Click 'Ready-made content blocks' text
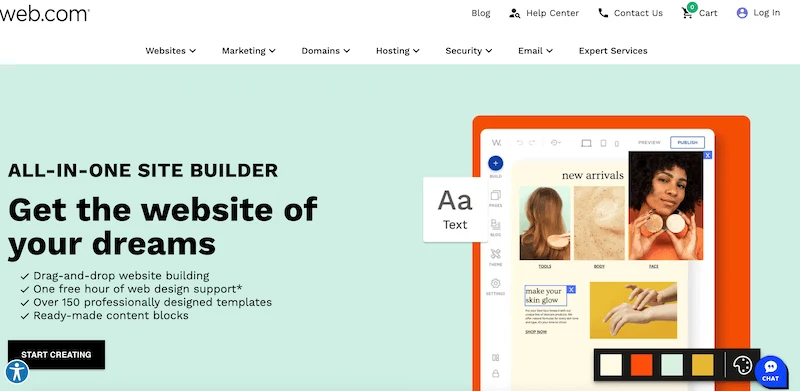 click(111, 315)
